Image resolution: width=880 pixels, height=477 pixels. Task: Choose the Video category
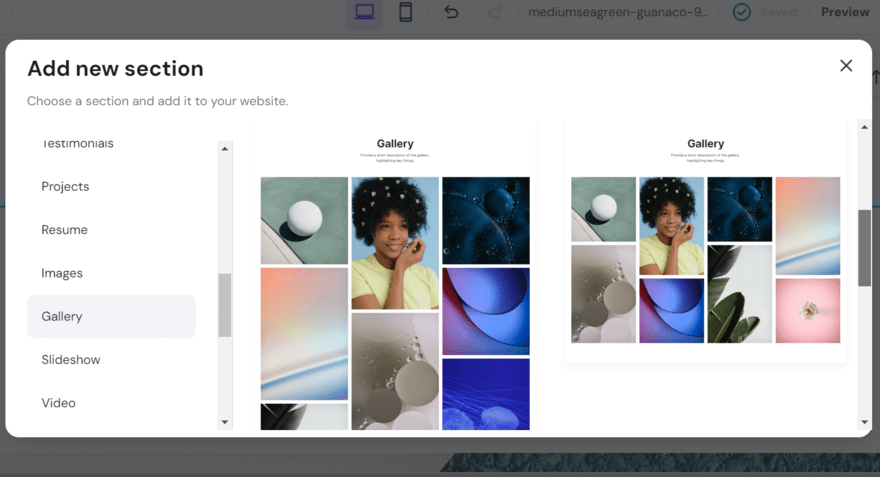[x=58, y=403]
